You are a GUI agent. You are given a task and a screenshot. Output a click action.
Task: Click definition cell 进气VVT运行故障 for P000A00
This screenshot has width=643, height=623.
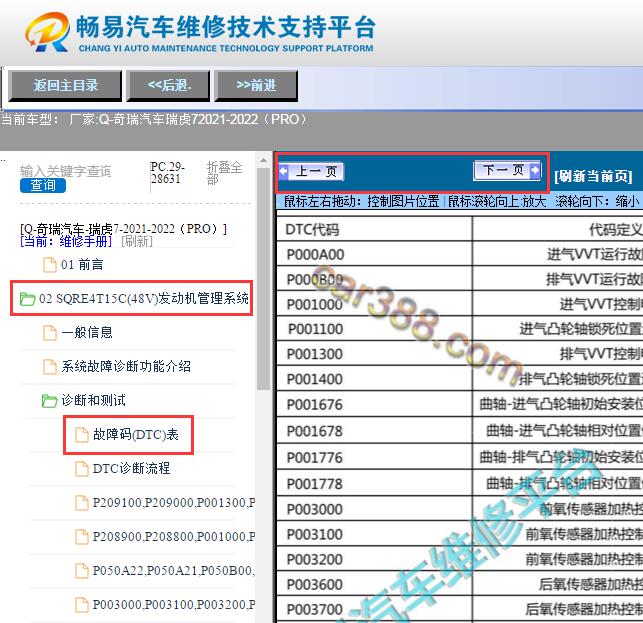[558, 254]
